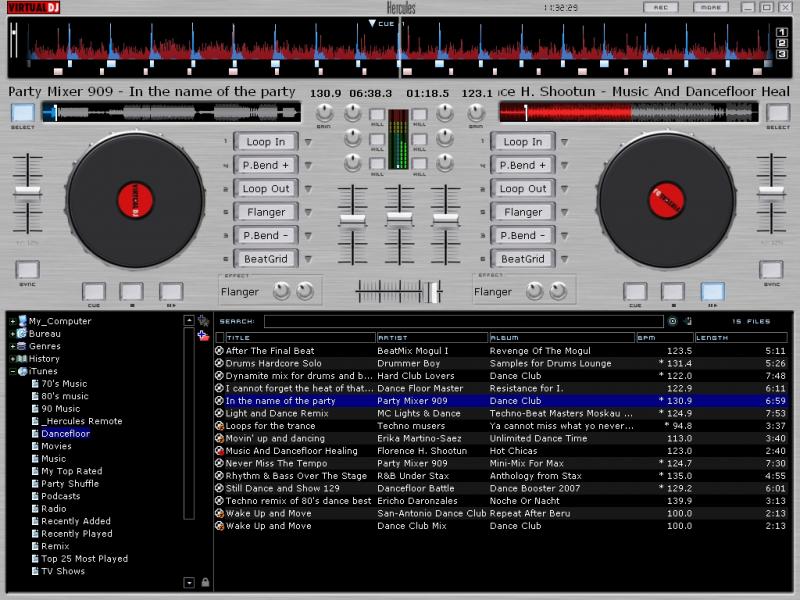The width and height of the screenshot is (800, 600).
Task: Click inside the Search input field
Action: (x=464, y=321)
